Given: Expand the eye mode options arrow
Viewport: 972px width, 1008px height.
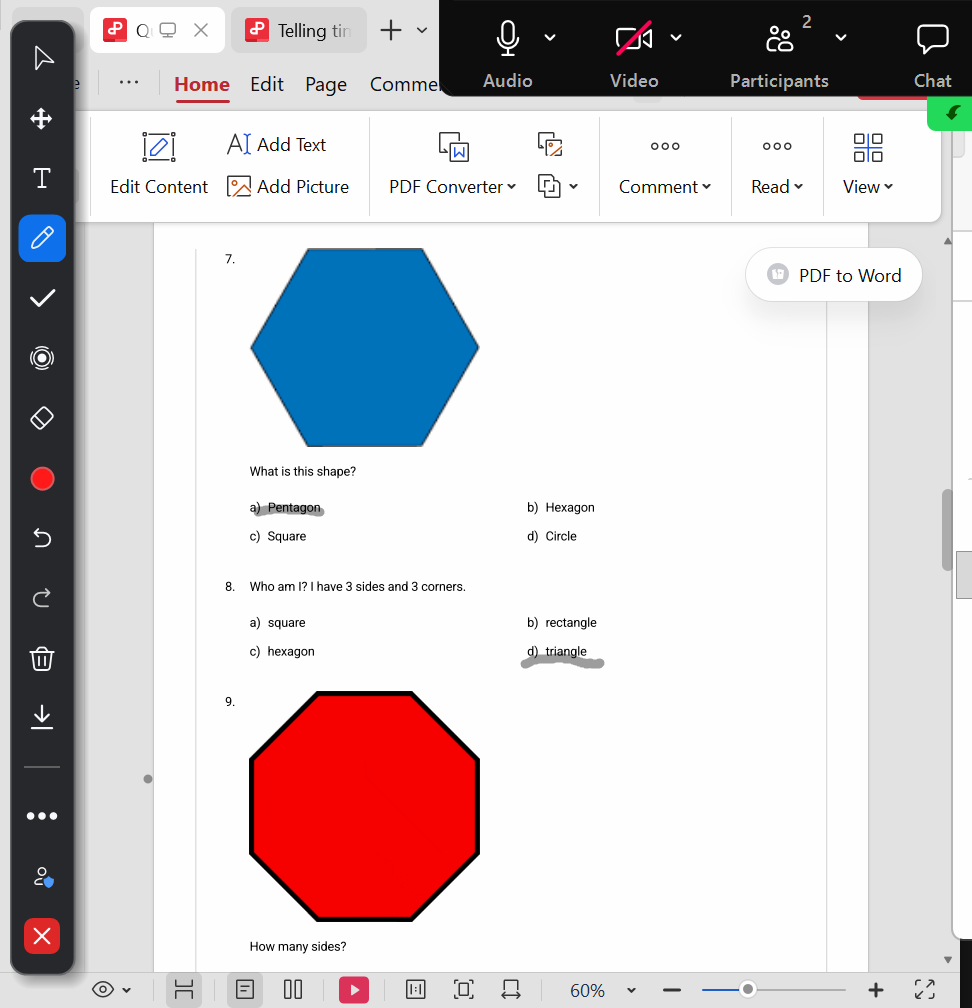Looking at the screenshot, I should pos(127,990).
